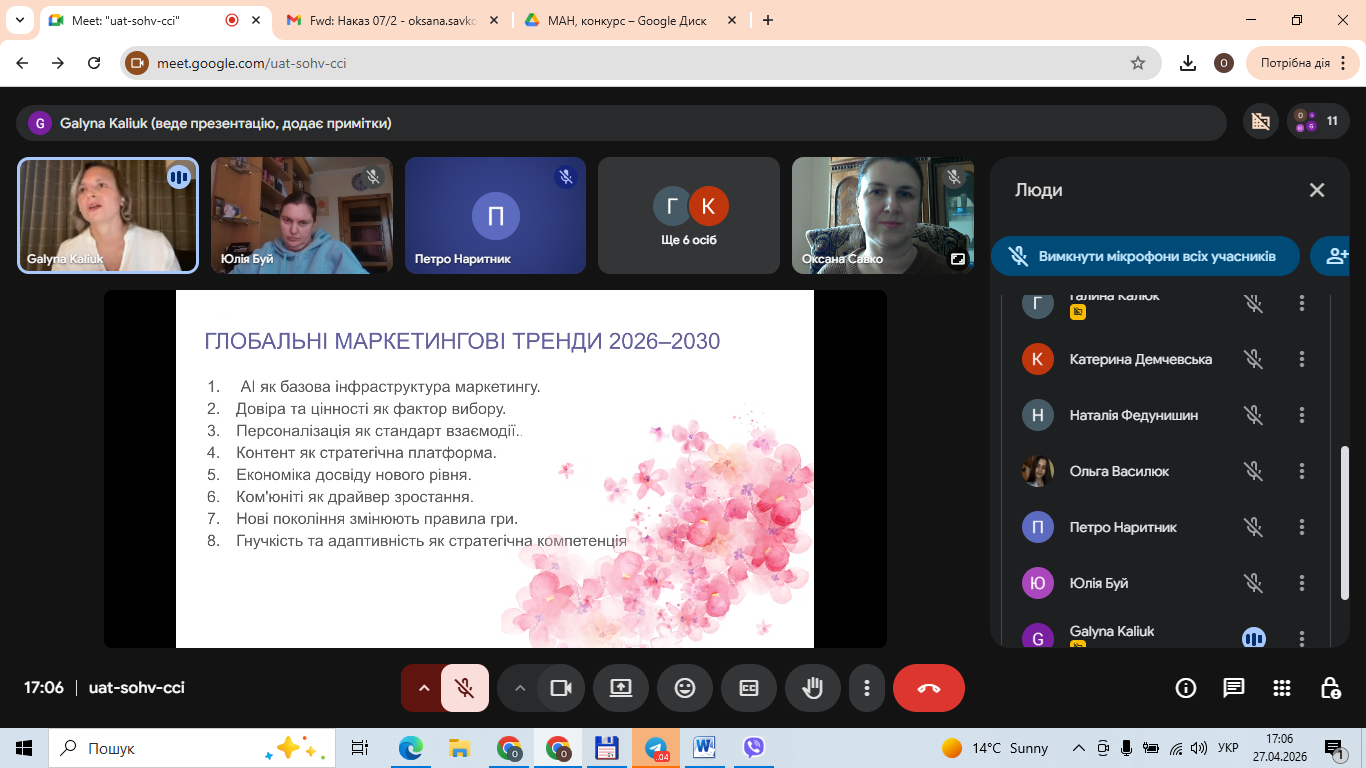1366x768 pixels.
Task: Open options menu for Катерина Демчевська
Action: pyautogui.click(x=1302, y=359)
